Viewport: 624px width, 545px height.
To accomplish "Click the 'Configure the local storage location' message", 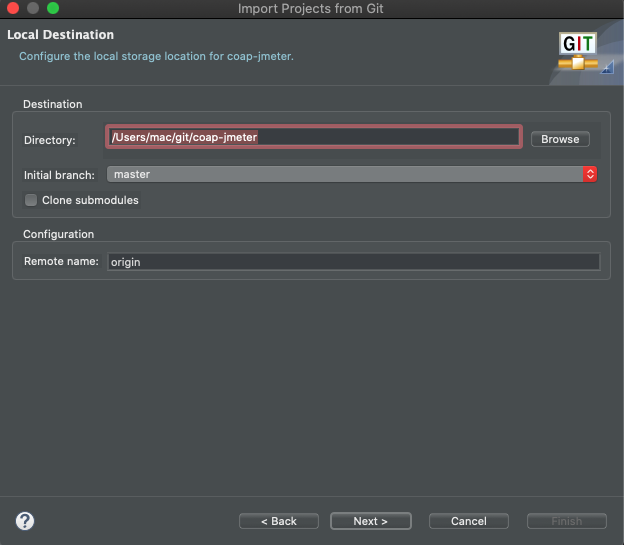I will tap(156, 57).
